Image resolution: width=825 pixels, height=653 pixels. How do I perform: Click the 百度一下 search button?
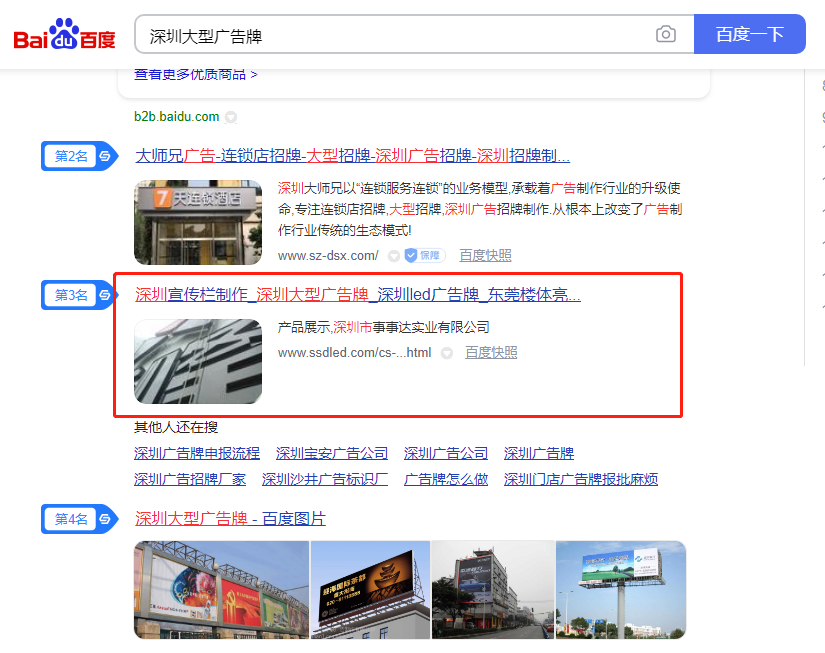tap(750, 34)
